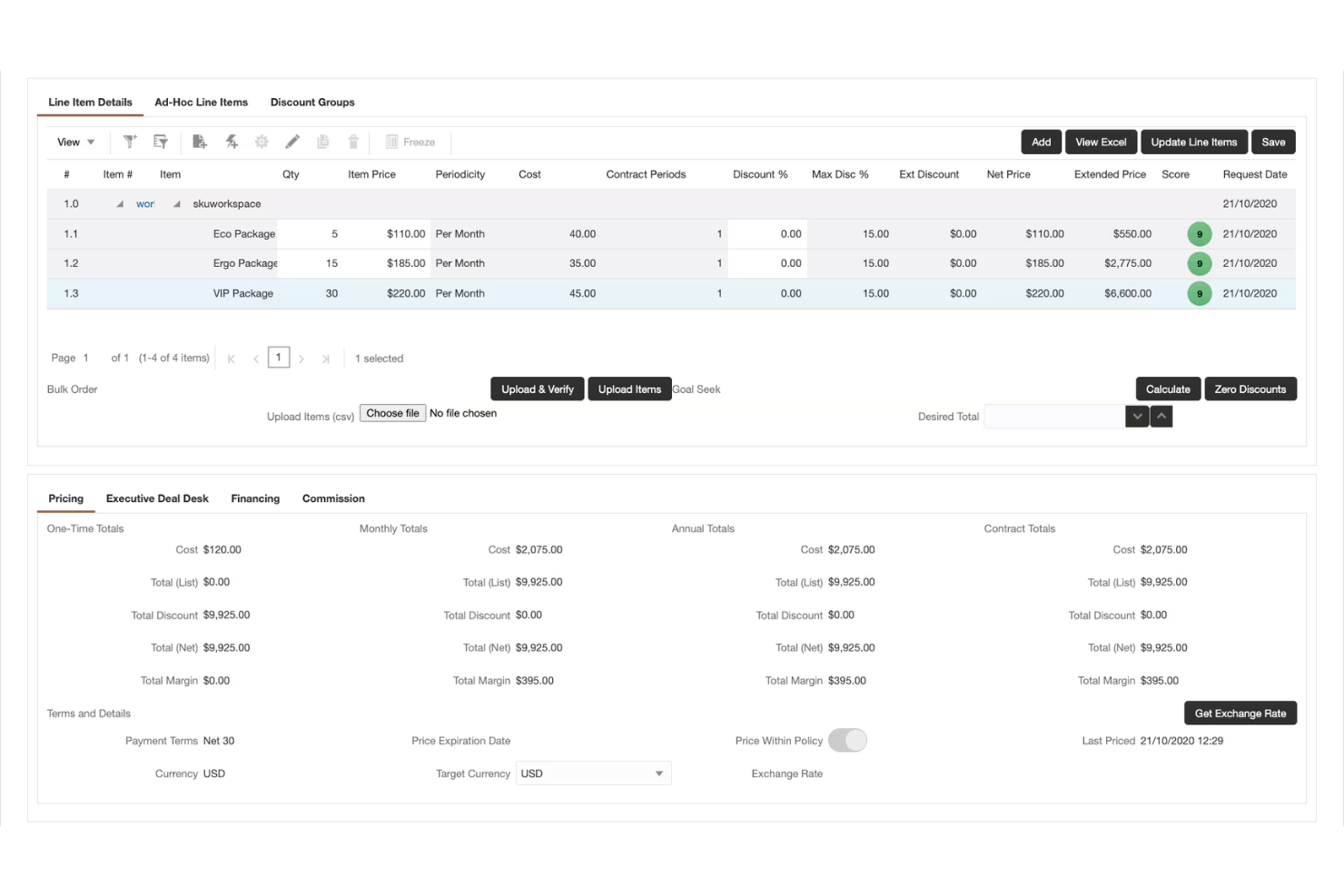Open the Executive Deal Desk tab
The height and width of the screenshot is (896, 1344).
coord(157,498)
